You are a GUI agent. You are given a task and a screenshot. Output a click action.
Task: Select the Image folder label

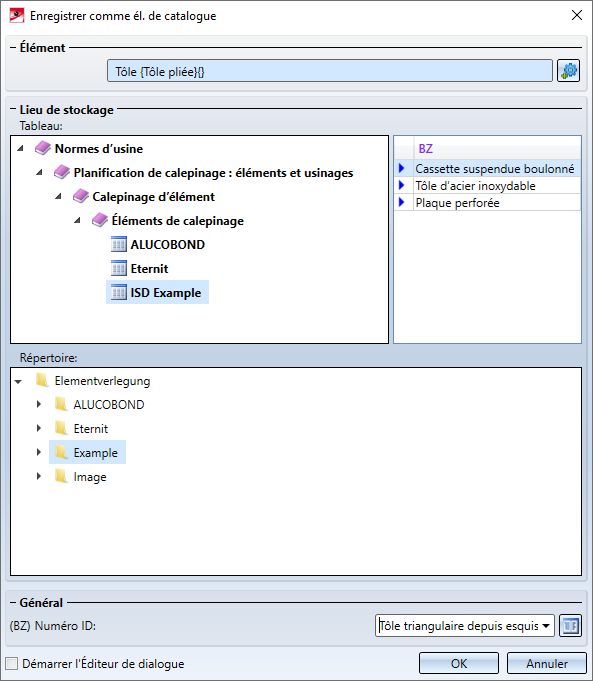pos(89,476)
